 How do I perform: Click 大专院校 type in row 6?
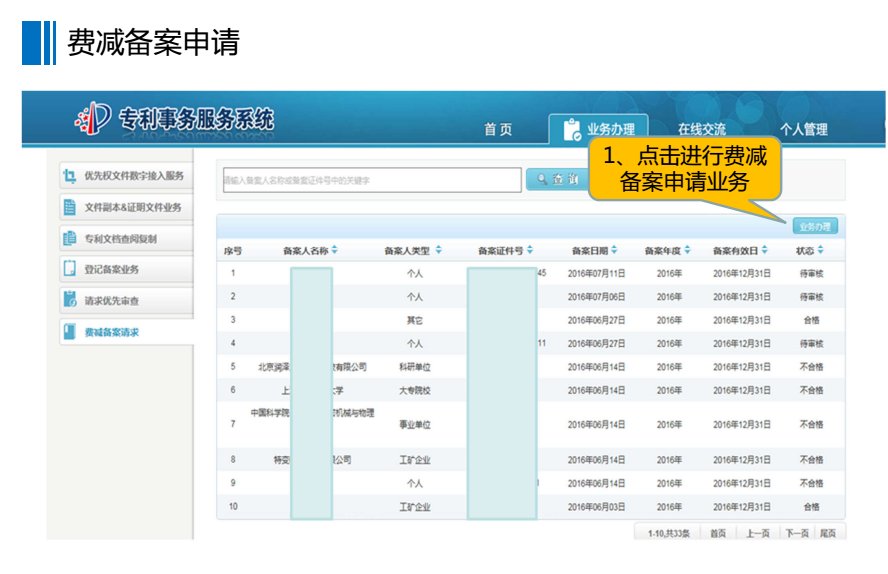(x=415, y=391)
